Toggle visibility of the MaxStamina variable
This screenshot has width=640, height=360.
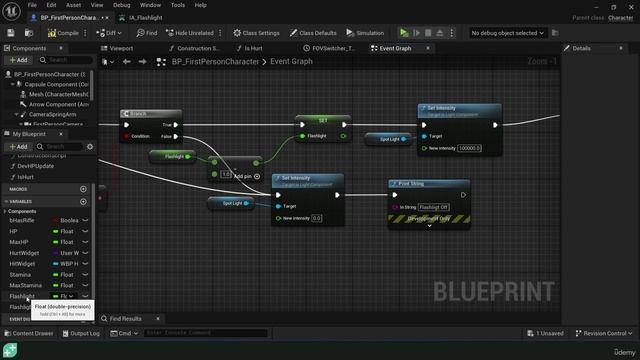(x=85, y=285)
